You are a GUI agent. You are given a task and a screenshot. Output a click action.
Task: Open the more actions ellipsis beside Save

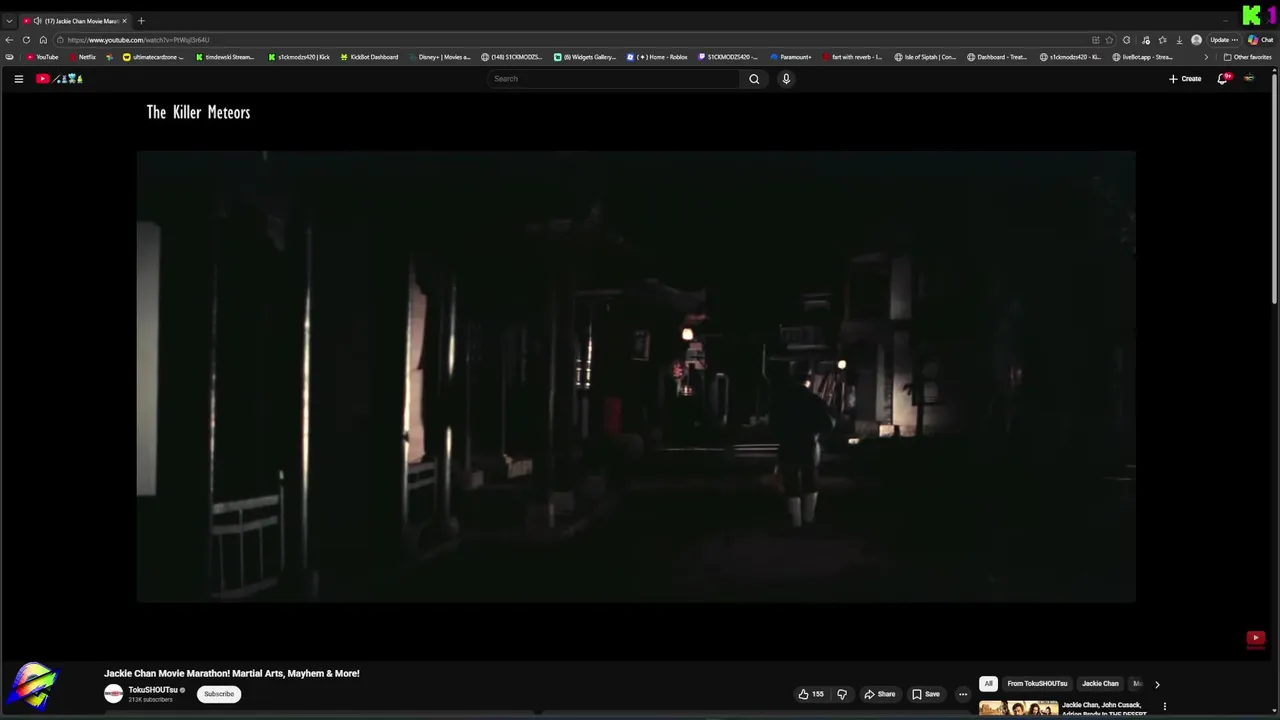pos(963,694)
